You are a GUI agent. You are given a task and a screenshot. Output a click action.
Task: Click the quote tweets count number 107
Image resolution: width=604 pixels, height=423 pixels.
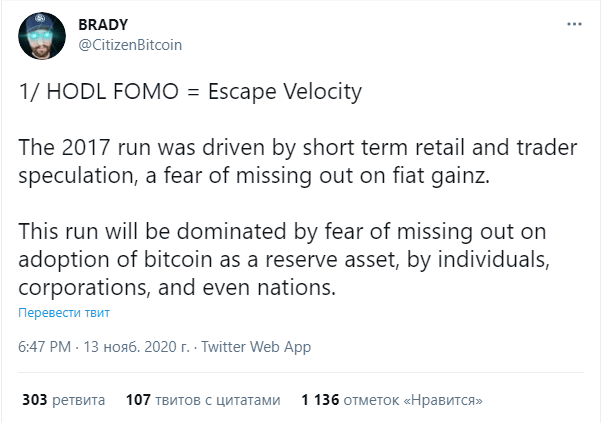coord(138,400)
